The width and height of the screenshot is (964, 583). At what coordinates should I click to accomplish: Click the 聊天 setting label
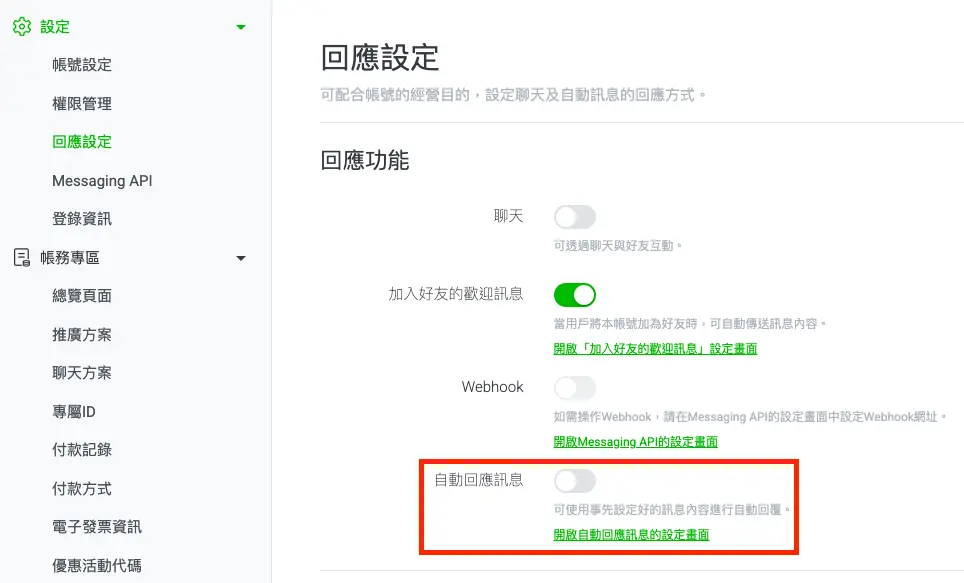[x=508, y=216]
